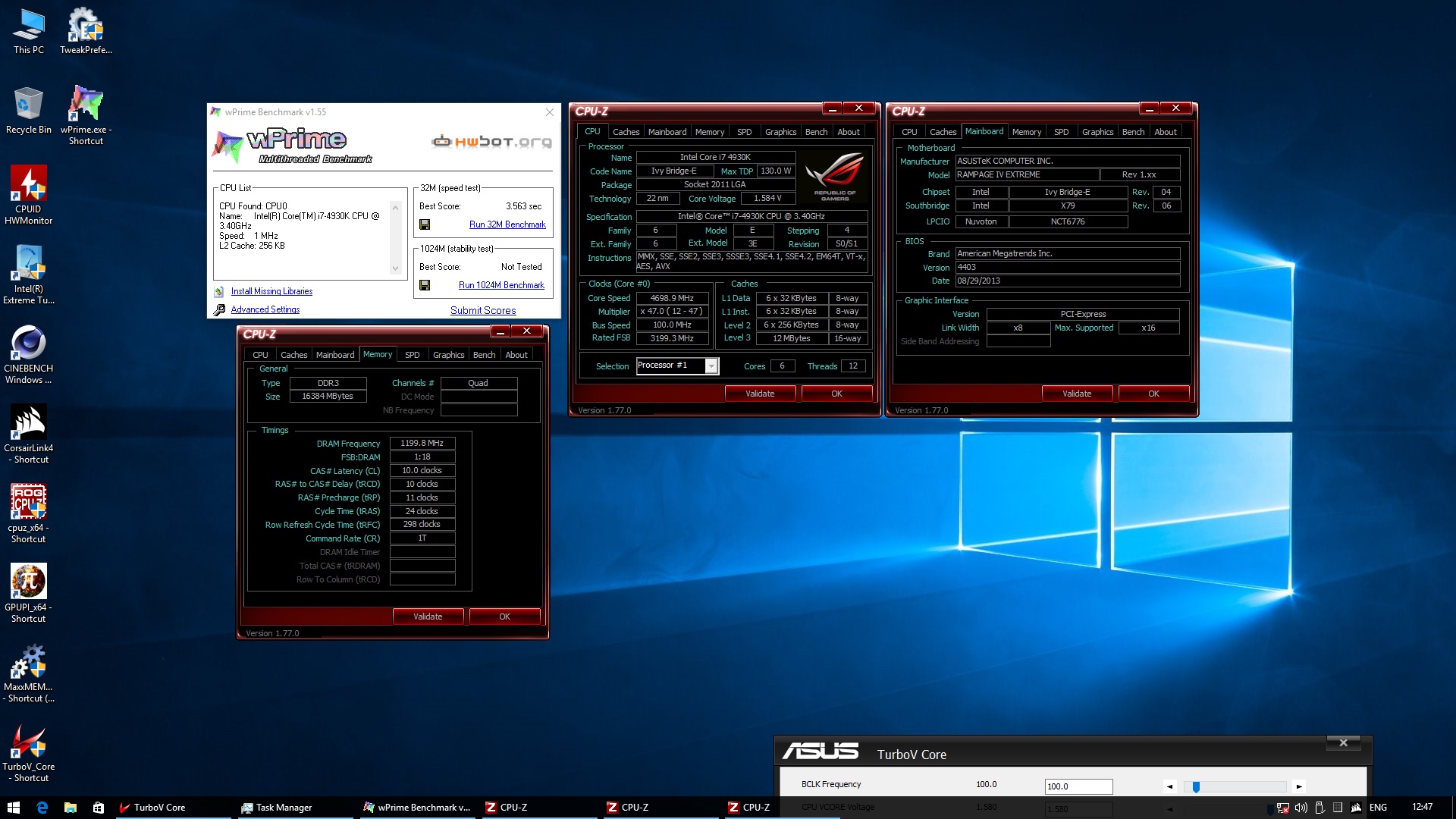Open Processor #1 selection dropdown

click(x=711, y=366)
